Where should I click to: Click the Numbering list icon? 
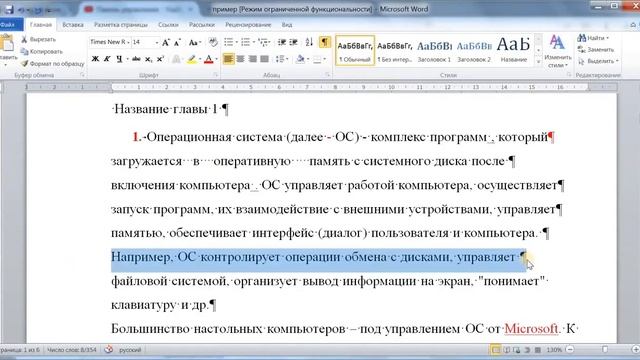pos(247,42)
